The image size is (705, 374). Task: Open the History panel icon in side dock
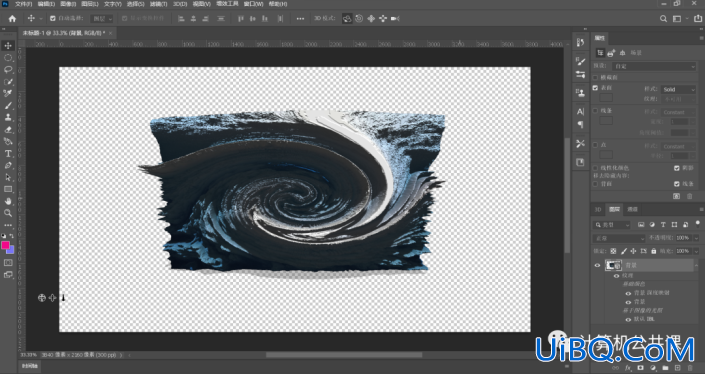click(x=580, y=42)
